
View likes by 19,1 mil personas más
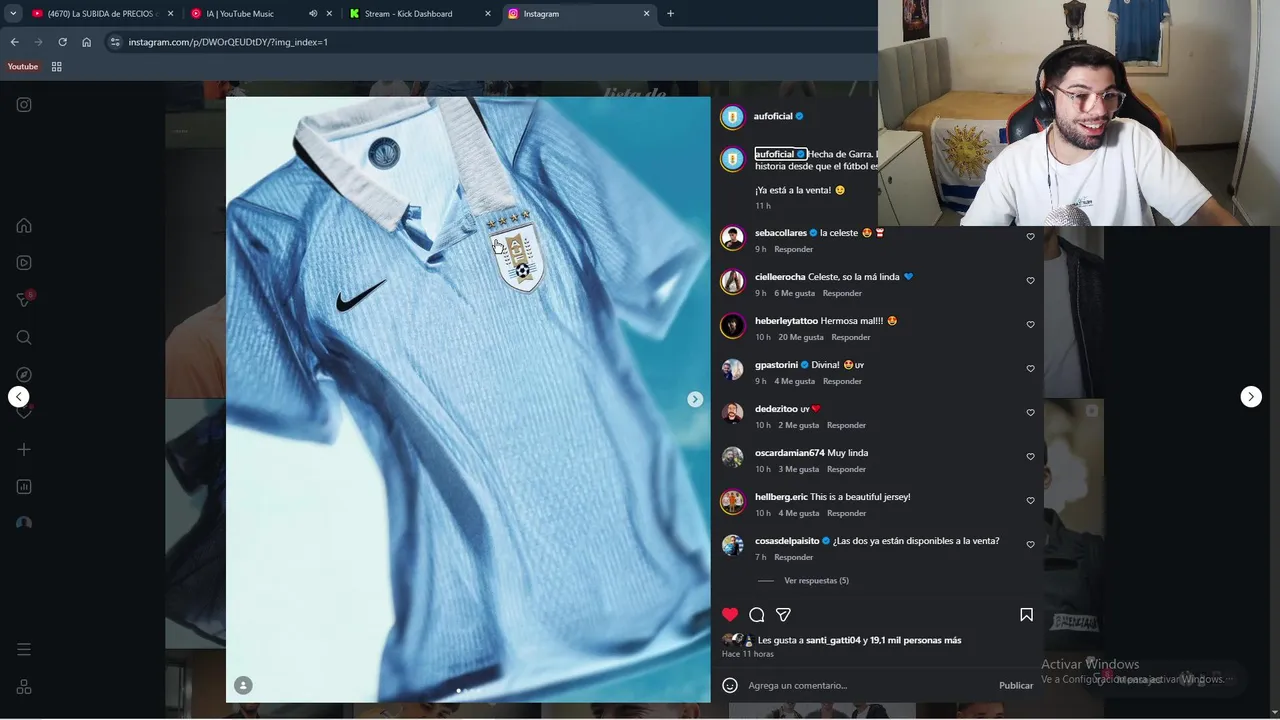915,640
